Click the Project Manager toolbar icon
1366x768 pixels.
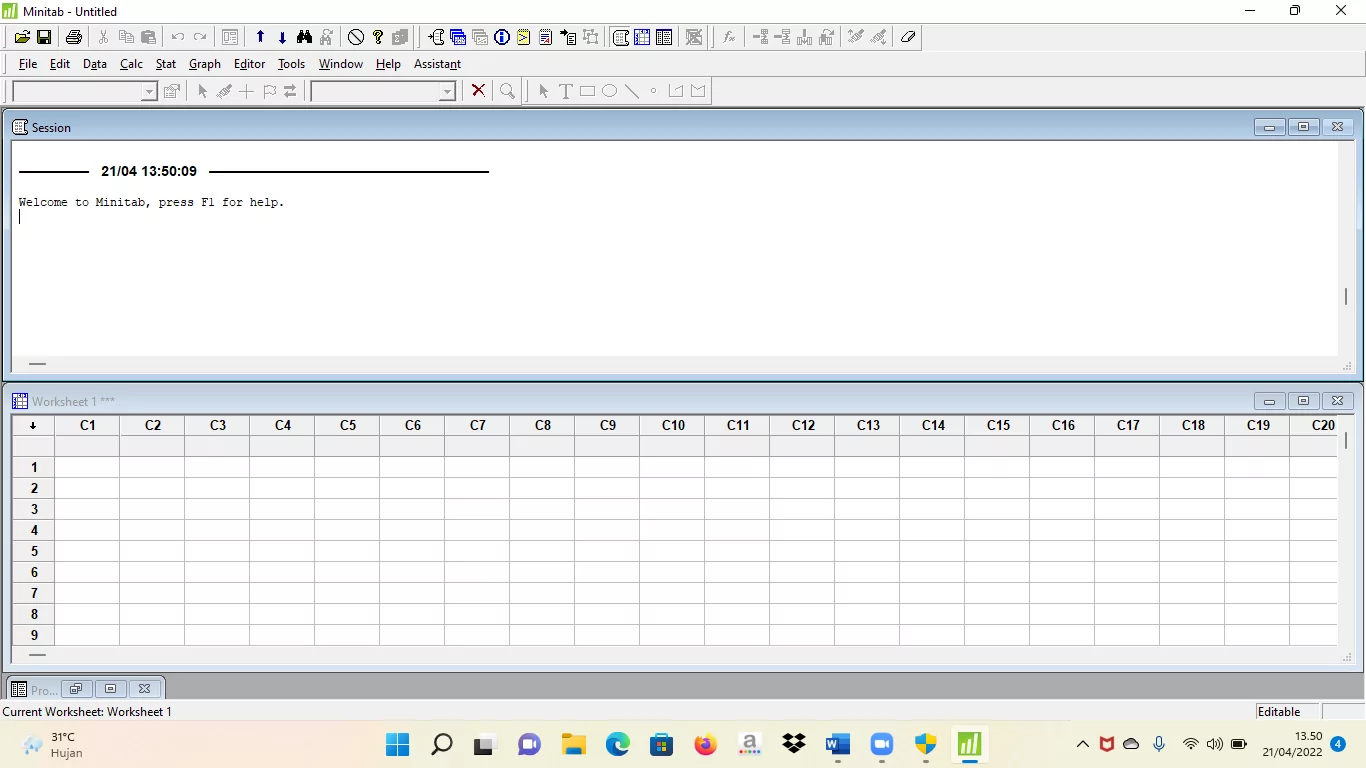664,37
